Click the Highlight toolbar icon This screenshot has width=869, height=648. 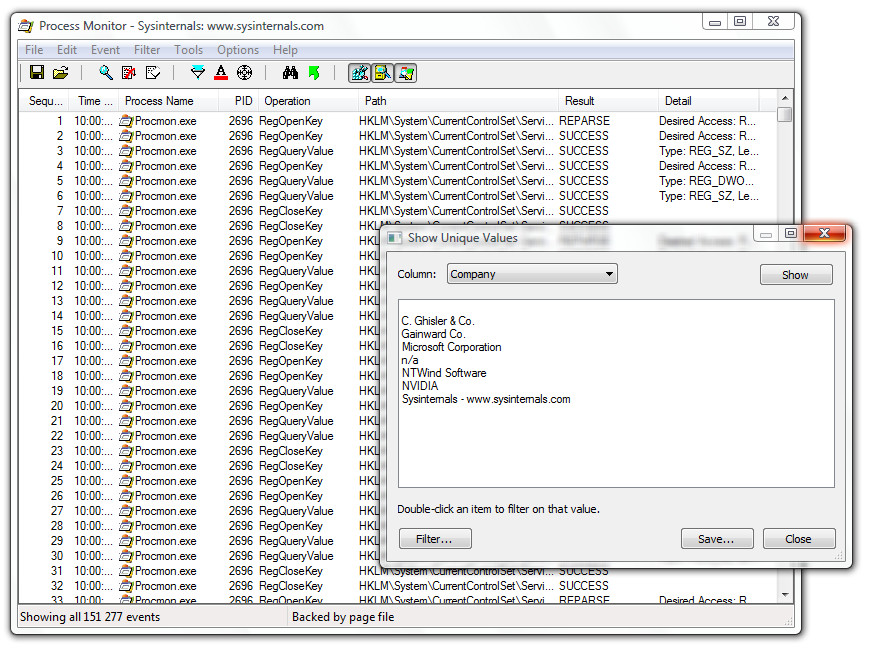click(x=221, y=73)
